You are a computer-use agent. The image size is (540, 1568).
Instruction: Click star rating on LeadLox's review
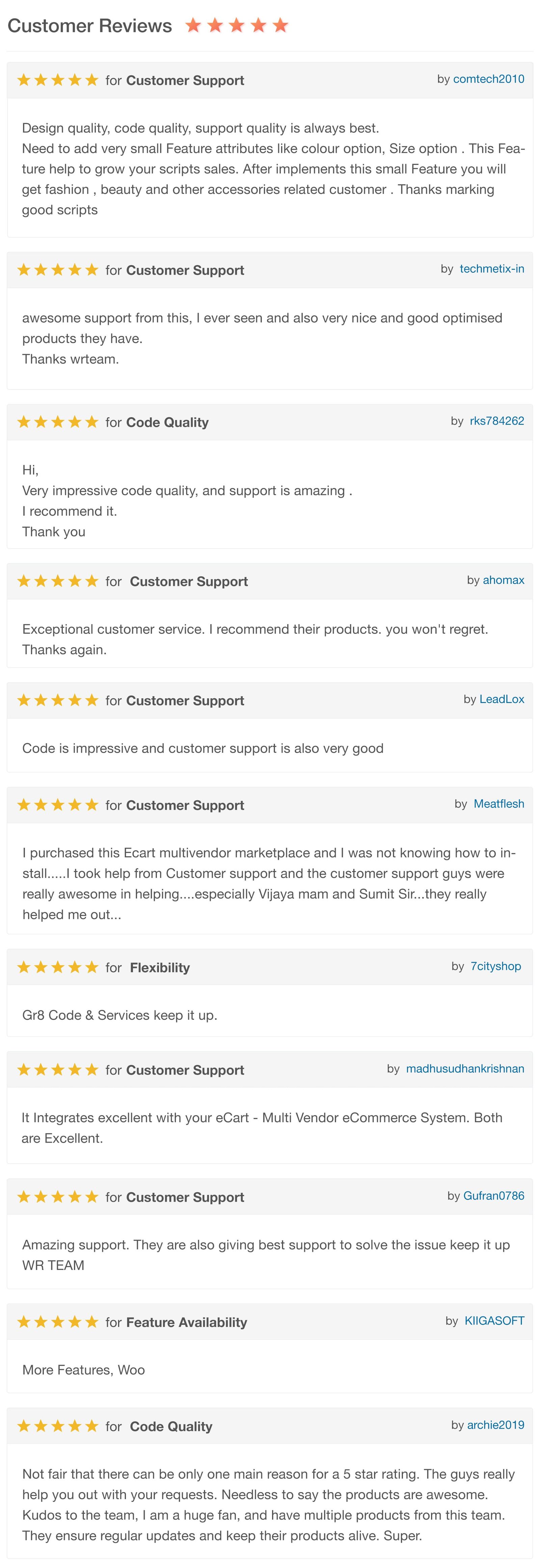pos(58,701)
